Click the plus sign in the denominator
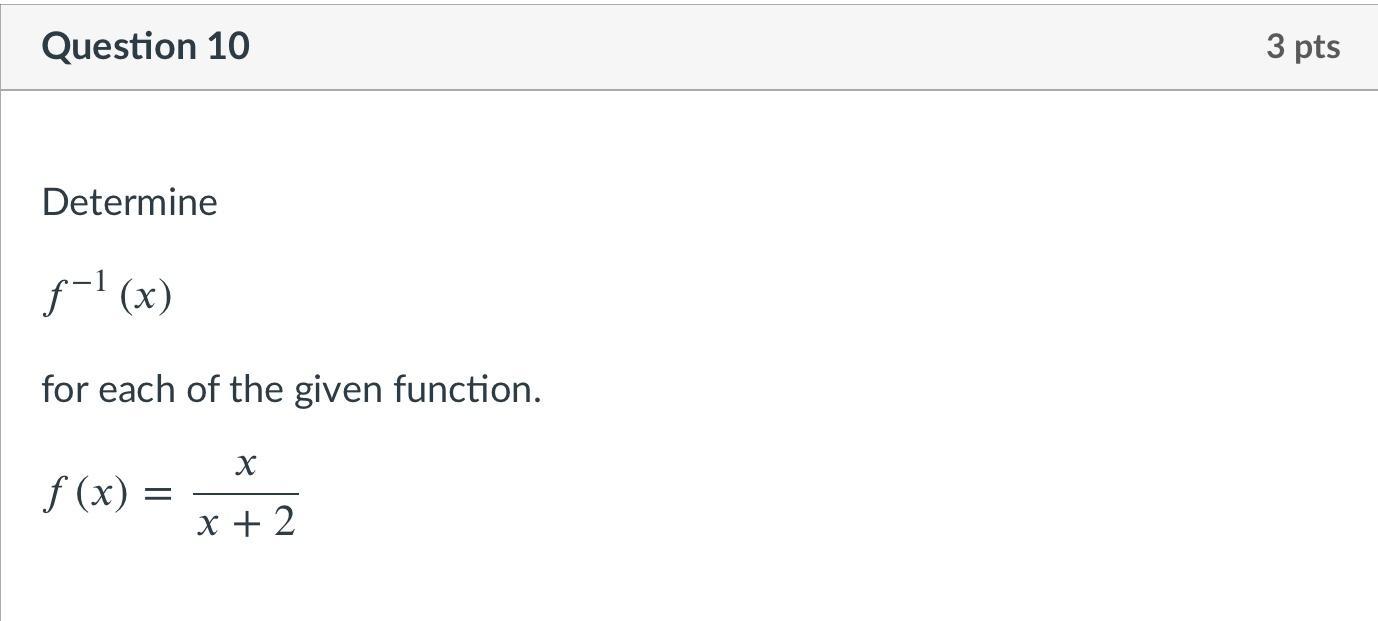This screenshot has height=621, width=1378. (x=245, y=522)
